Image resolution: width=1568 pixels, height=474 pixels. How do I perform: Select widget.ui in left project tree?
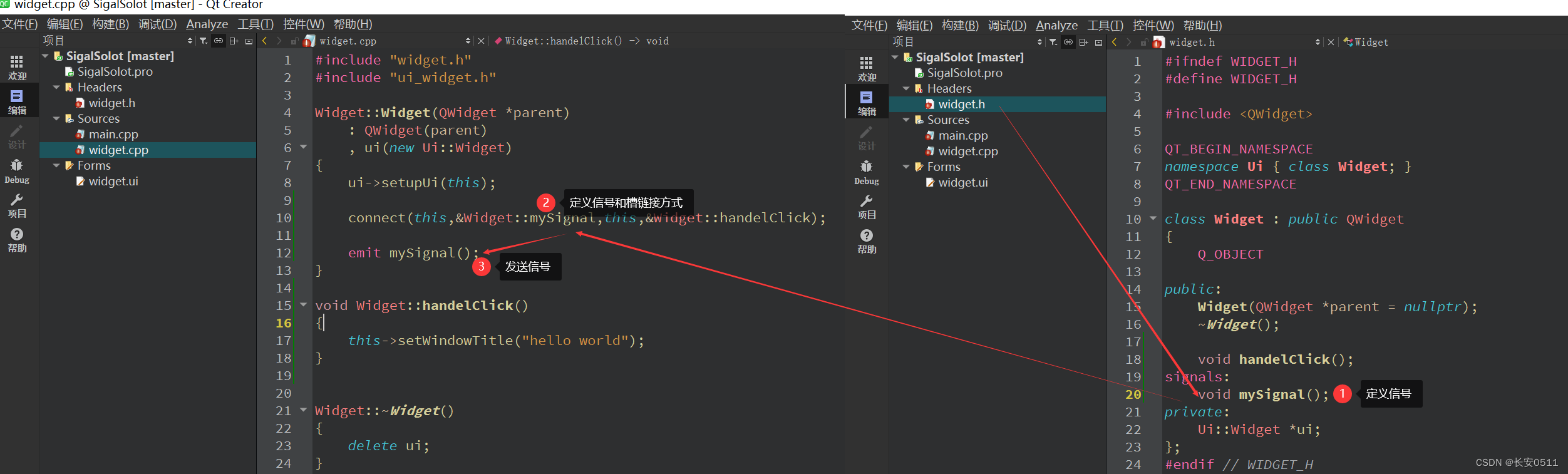point(113,181)
